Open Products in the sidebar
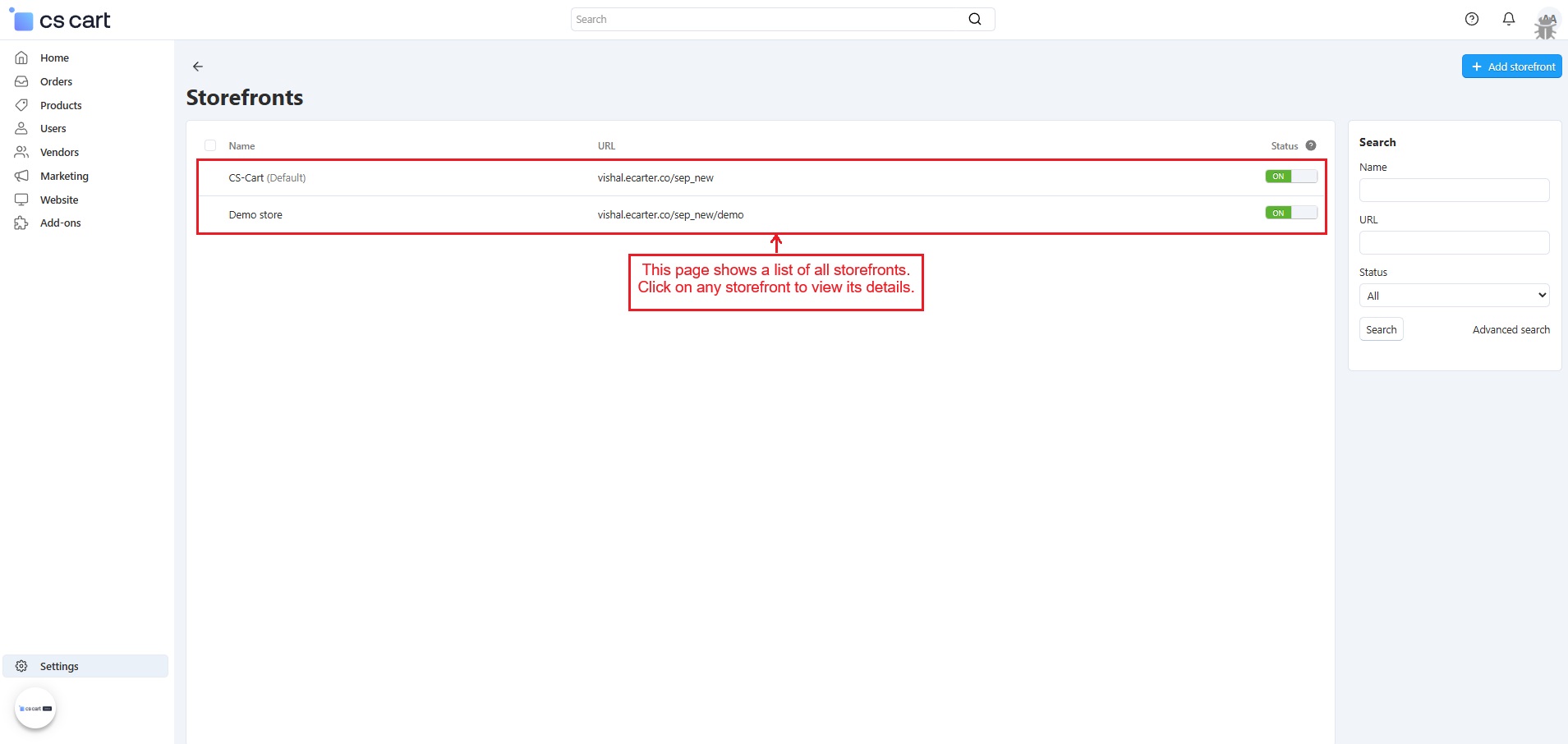 coord(61,105)
